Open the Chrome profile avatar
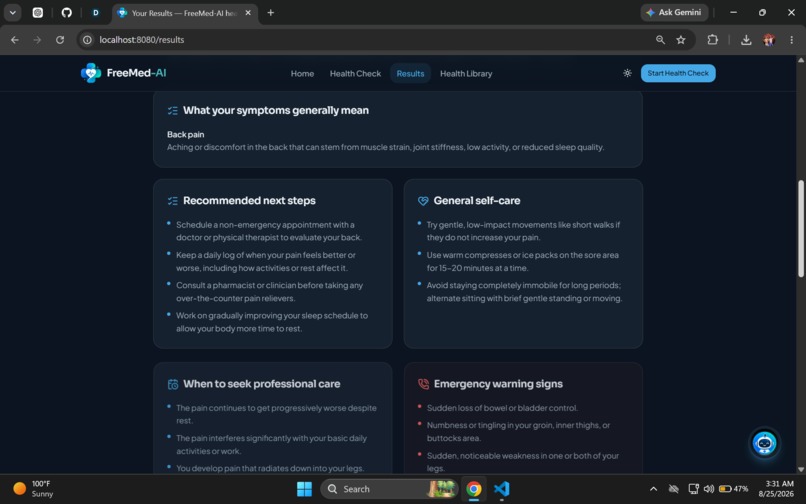This screenshot has width=806, height=504. (x=769, y=40)
